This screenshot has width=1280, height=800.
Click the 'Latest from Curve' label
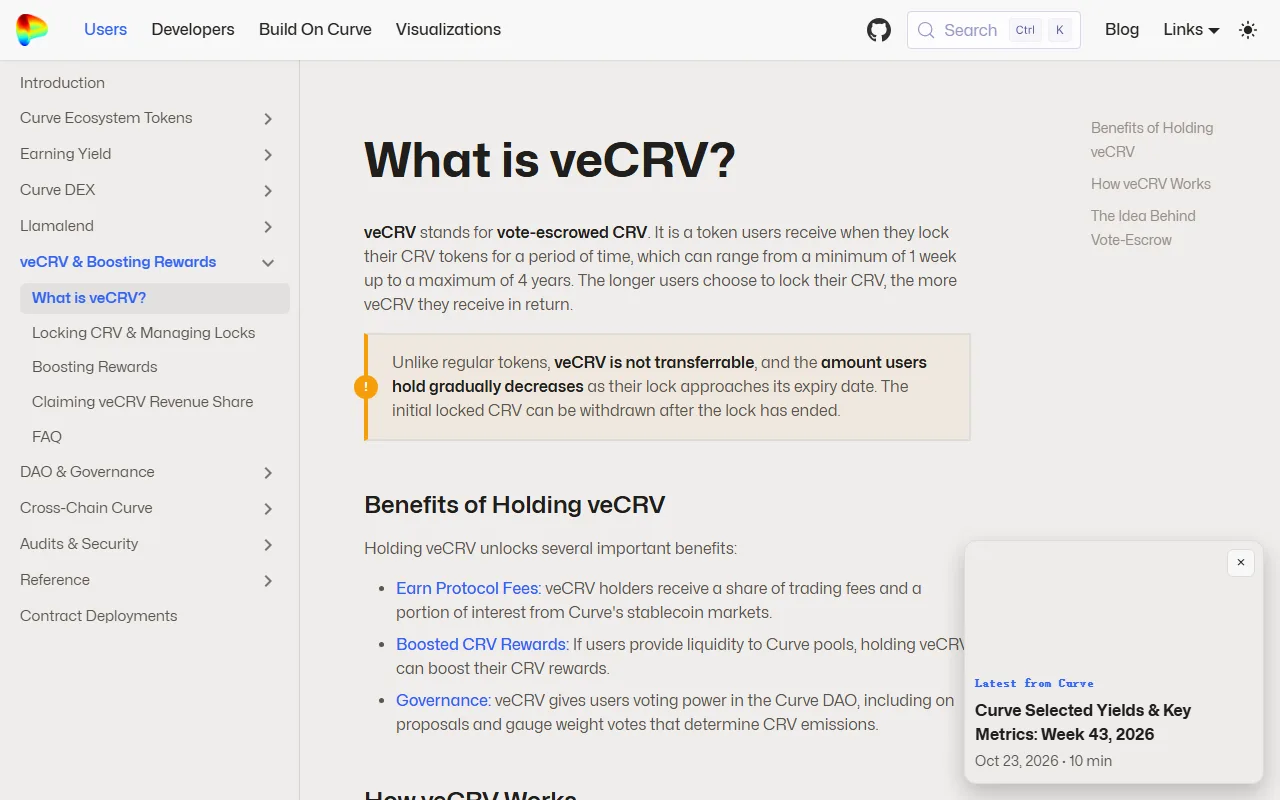(1034, 683)
